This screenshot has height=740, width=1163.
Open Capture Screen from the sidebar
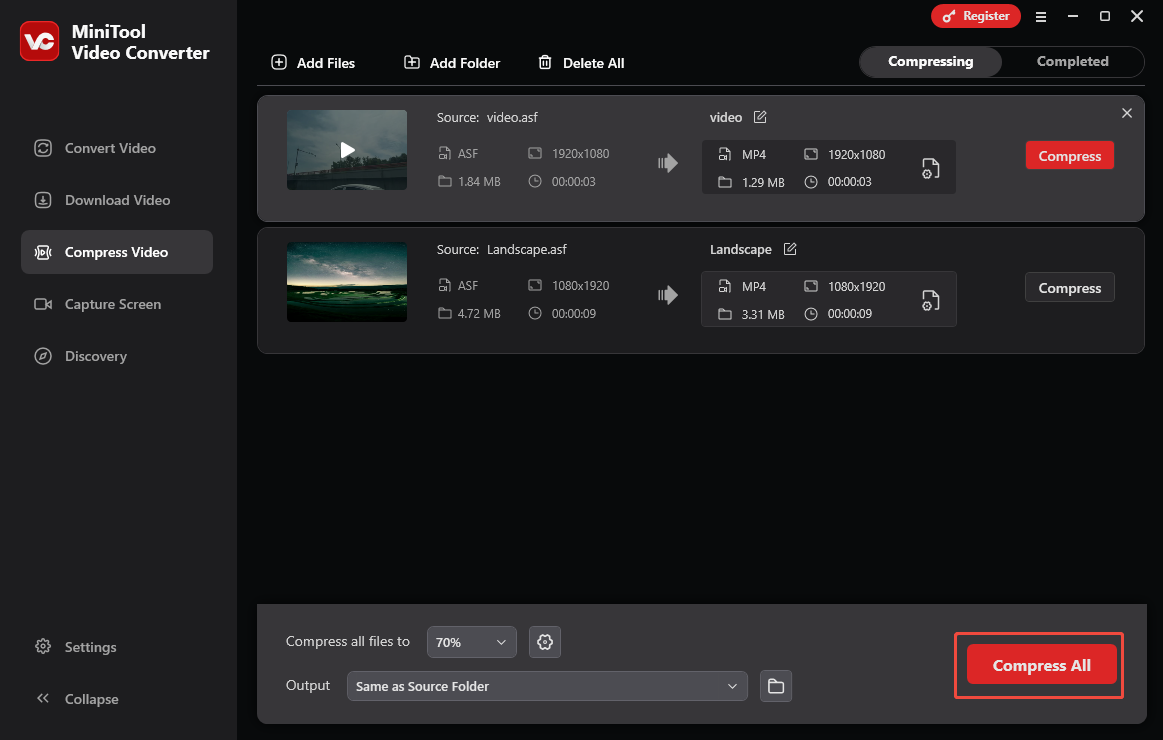click(x=114, y=304)
